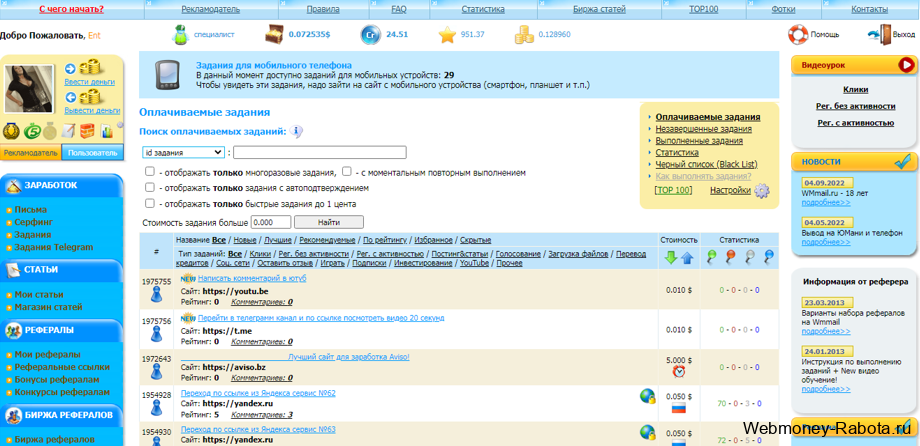920x446 pixels.
Task: Sort by cost ascending with blue up arrow
Action: (x=687, y=258)
